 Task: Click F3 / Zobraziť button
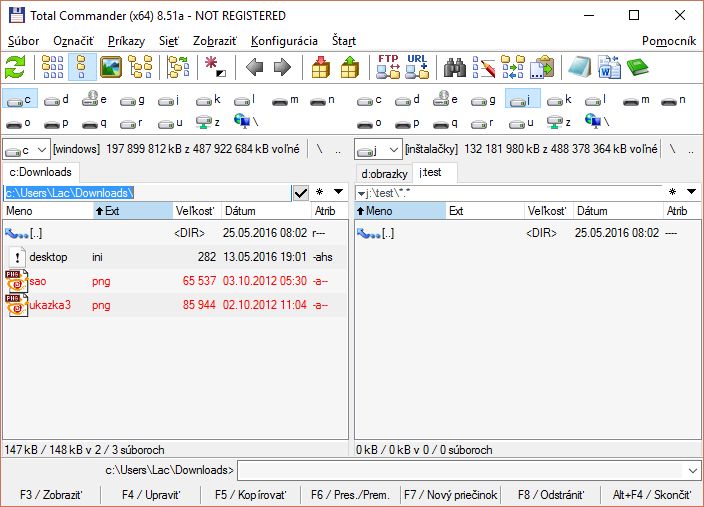[51, 495]
